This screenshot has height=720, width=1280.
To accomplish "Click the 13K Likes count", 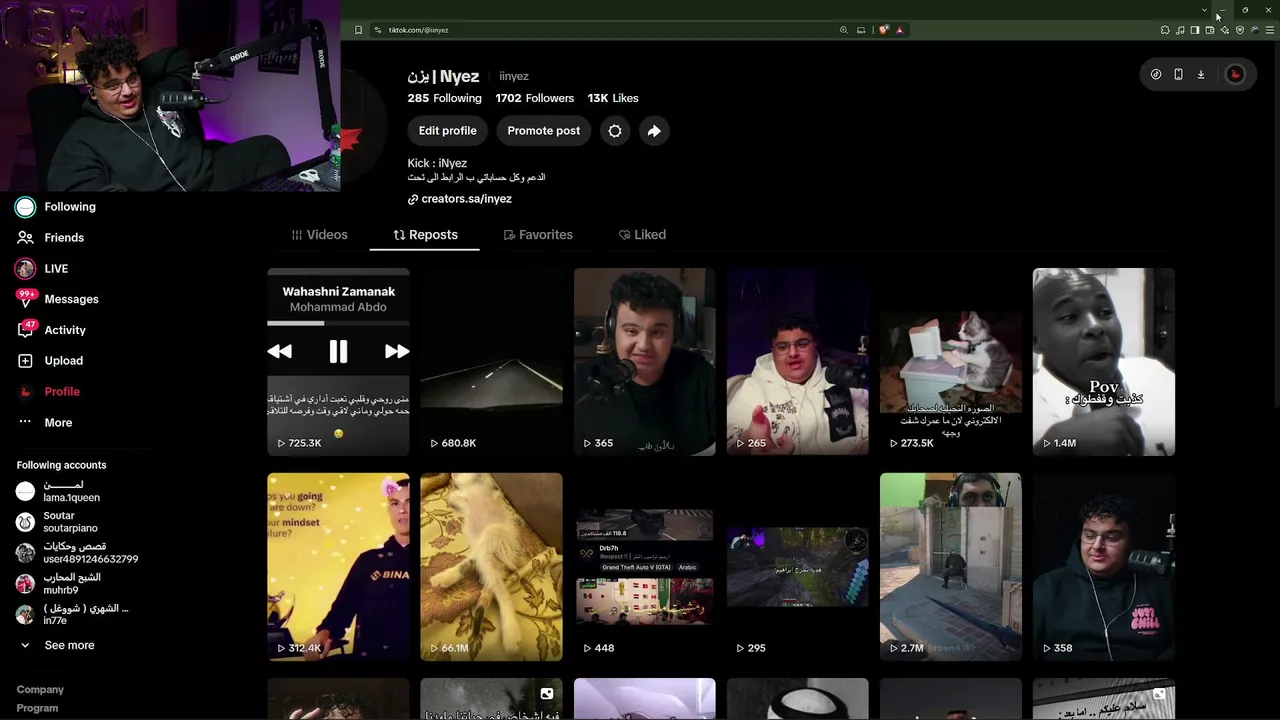I will pyautogui.click(x=613, y=98).
